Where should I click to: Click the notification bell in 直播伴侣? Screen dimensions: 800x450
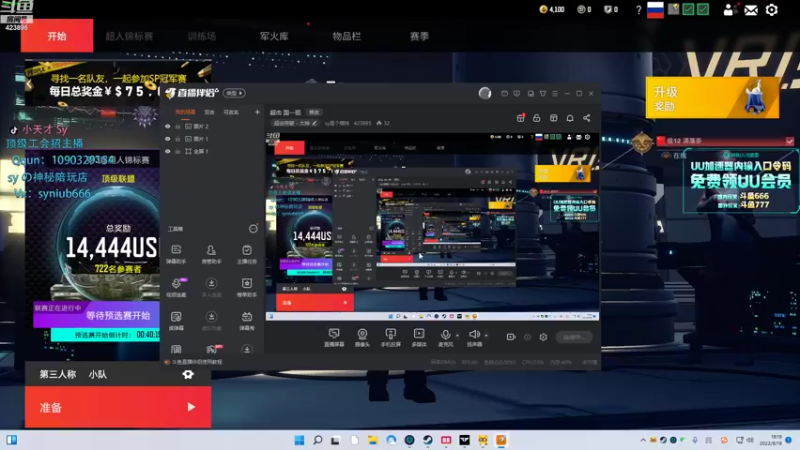tap(570, 118)
